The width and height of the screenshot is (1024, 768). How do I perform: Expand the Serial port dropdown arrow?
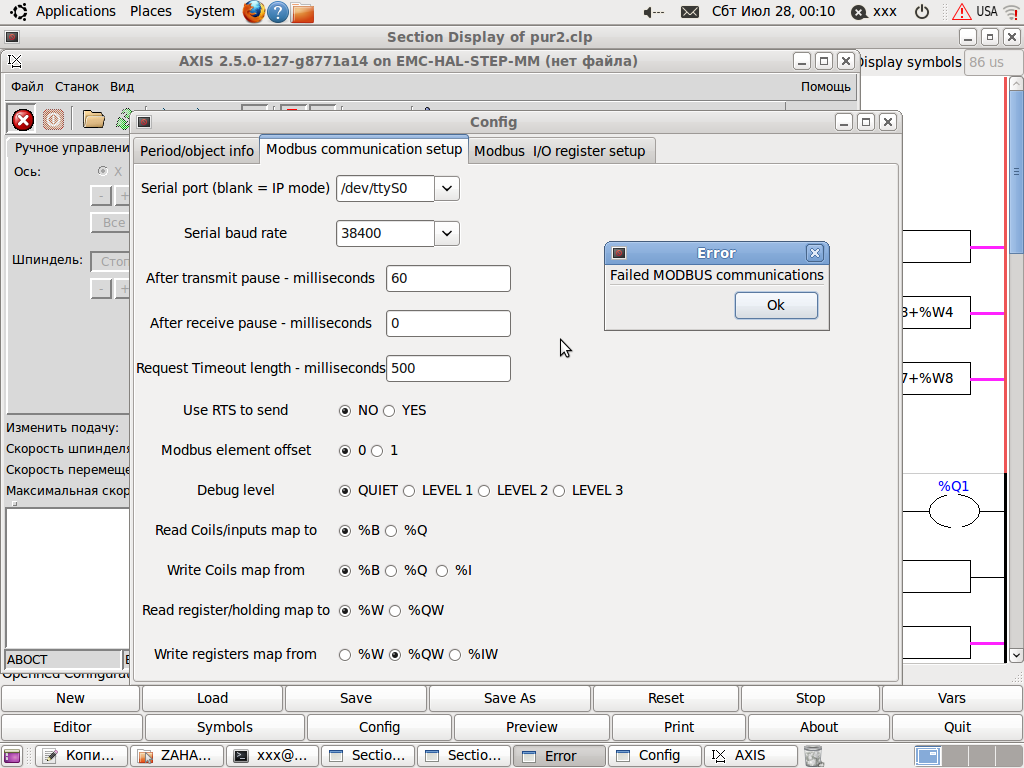point(447,189)
